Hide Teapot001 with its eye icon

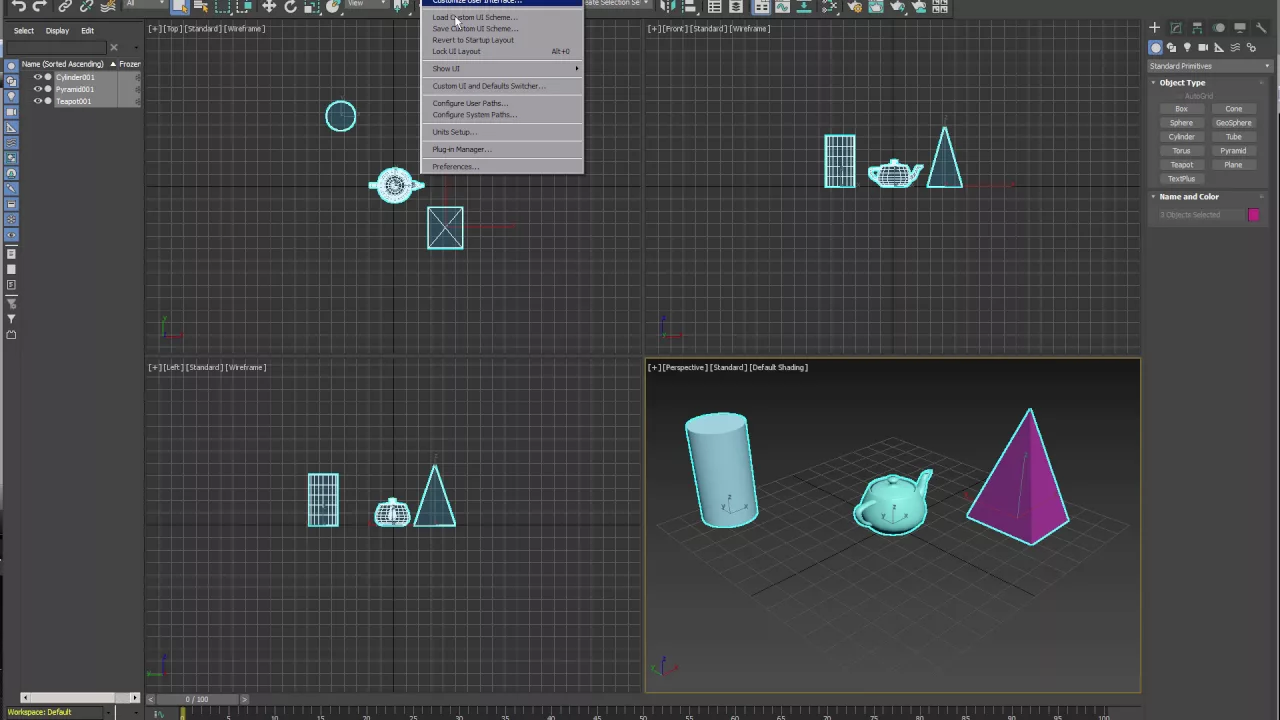pyautogui.click(x=38, y=101)
